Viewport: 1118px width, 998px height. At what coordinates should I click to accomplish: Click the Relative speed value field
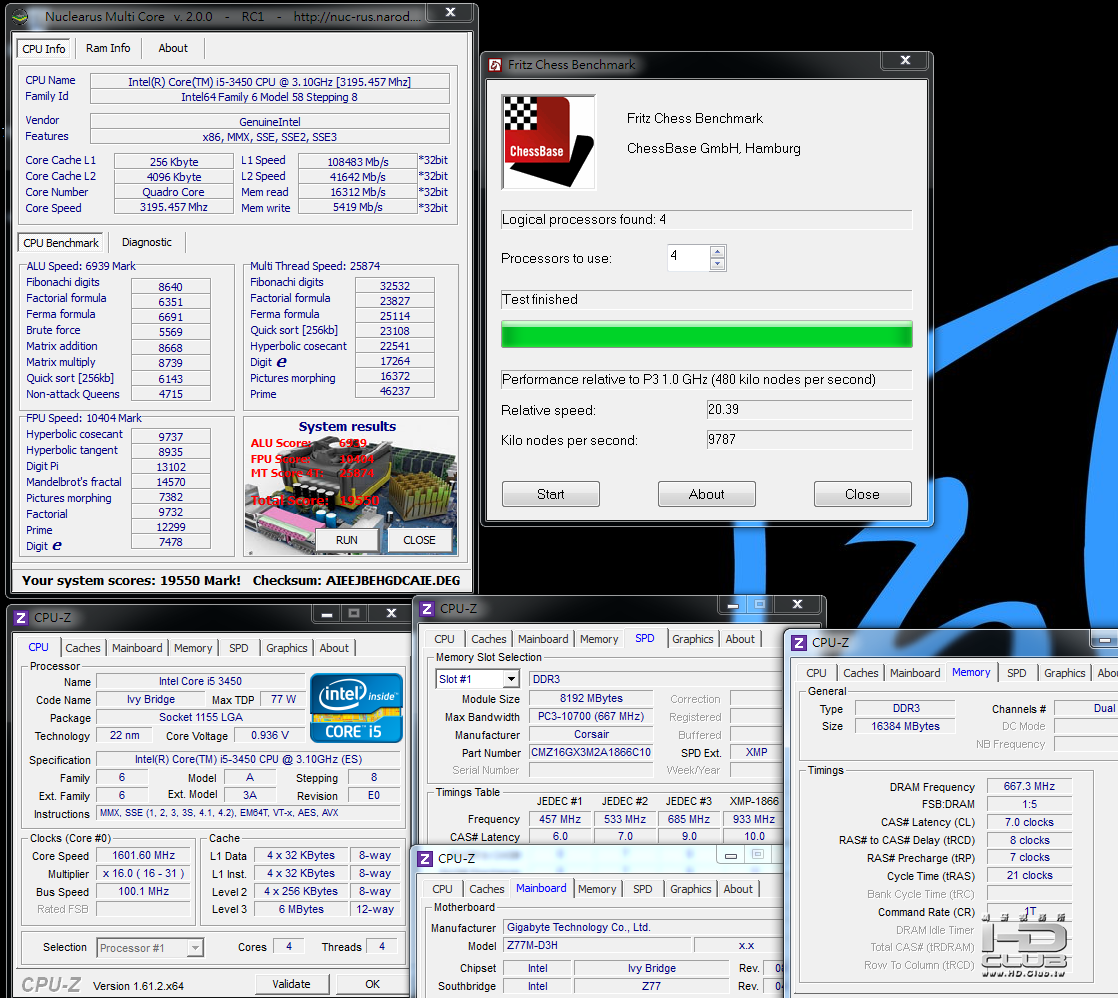809,410
